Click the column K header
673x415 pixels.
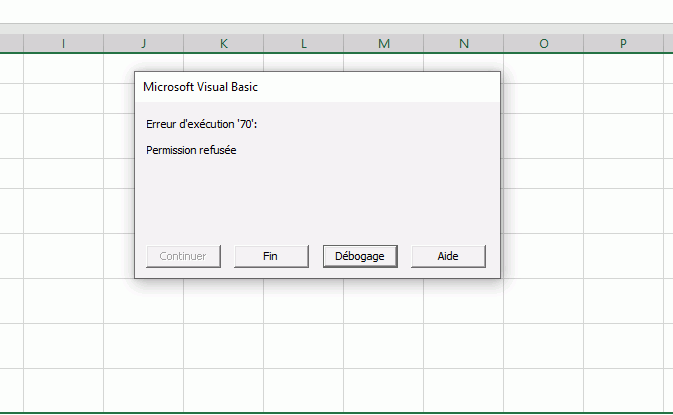point(223,43)
